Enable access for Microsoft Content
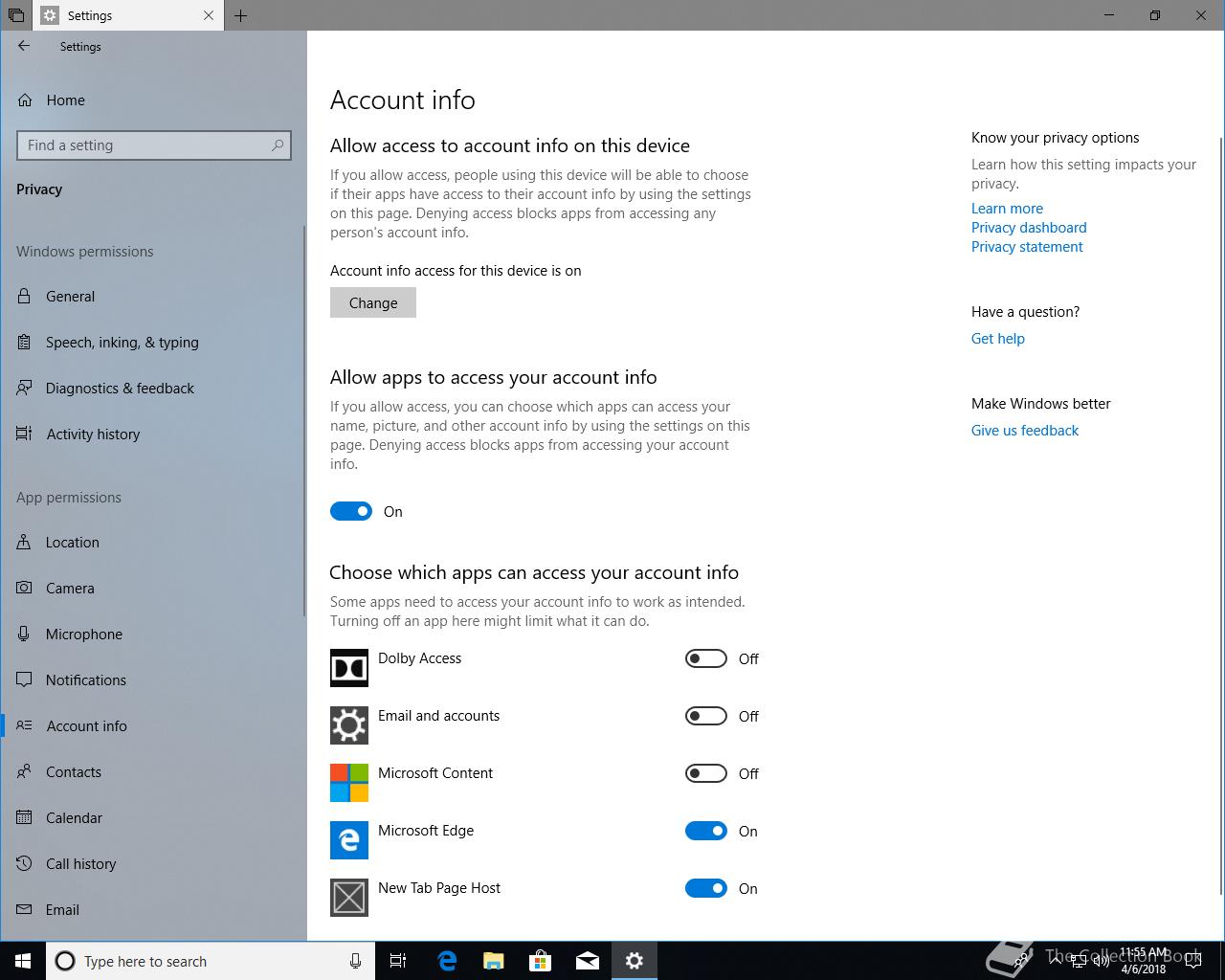The width and height of the screenshot is (1225, 980). 706,773
